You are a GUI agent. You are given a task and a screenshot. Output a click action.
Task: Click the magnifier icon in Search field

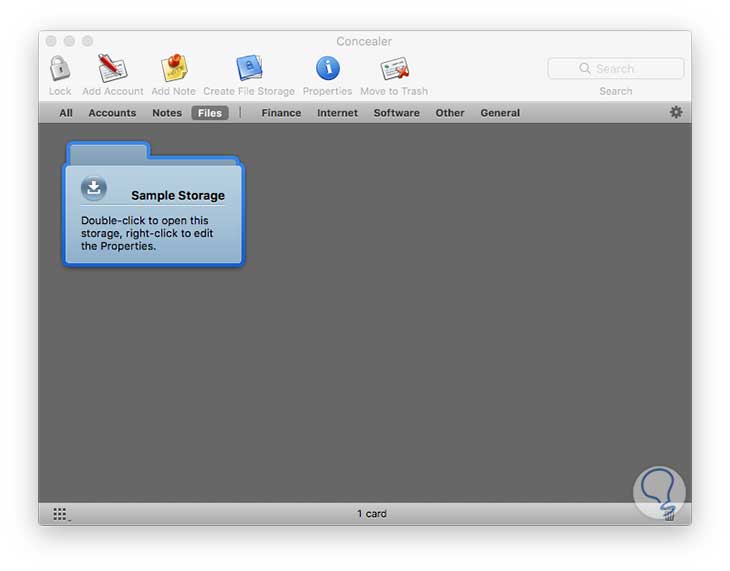pos(585,68)
